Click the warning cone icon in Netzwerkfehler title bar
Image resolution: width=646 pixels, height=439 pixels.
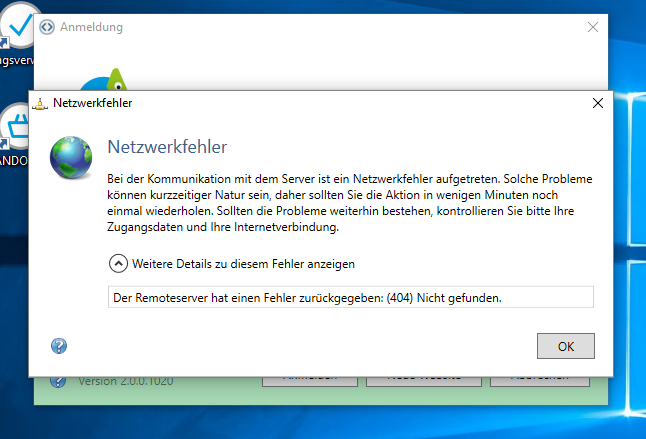[x=40, y=103]
